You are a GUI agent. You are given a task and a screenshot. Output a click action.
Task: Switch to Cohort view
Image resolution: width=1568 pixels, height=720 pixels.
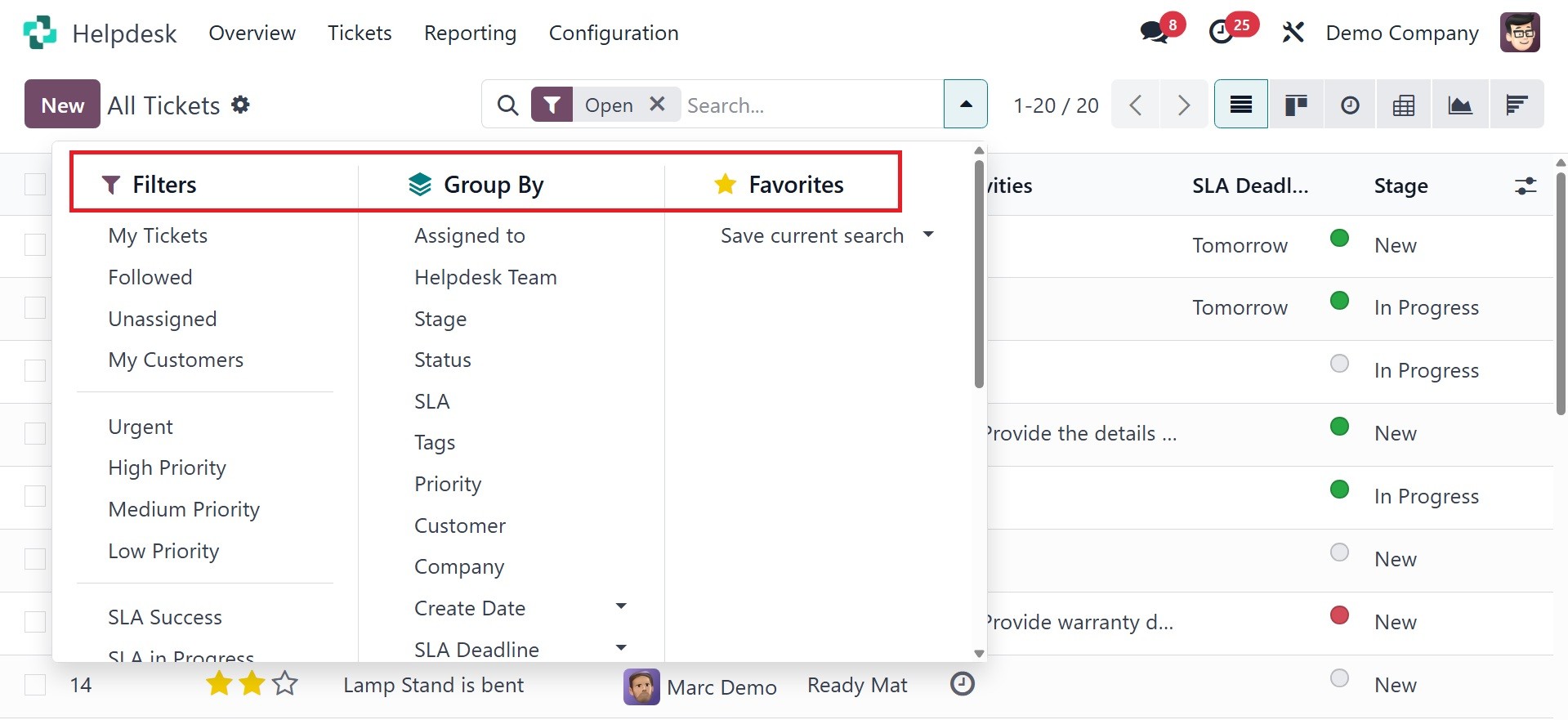[1517, 105]
